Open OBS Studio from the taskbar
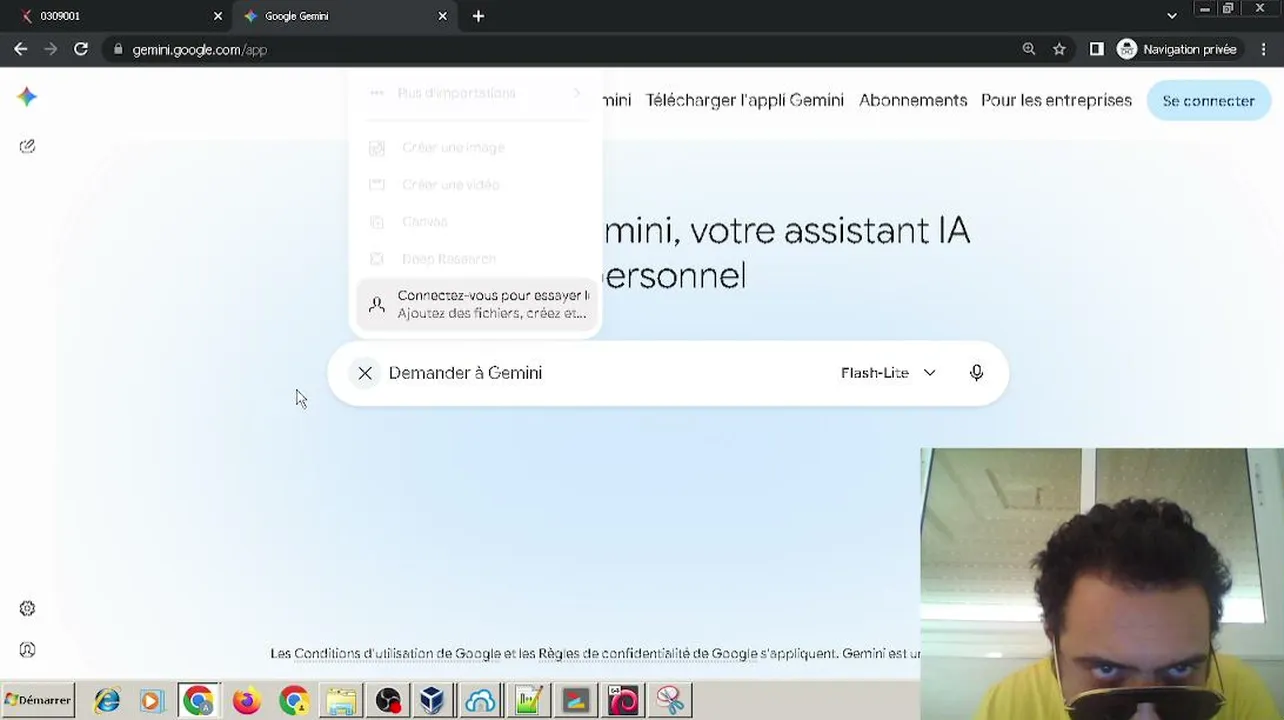The width and height of the screenshot is (1284, 720). pos(388,700)
